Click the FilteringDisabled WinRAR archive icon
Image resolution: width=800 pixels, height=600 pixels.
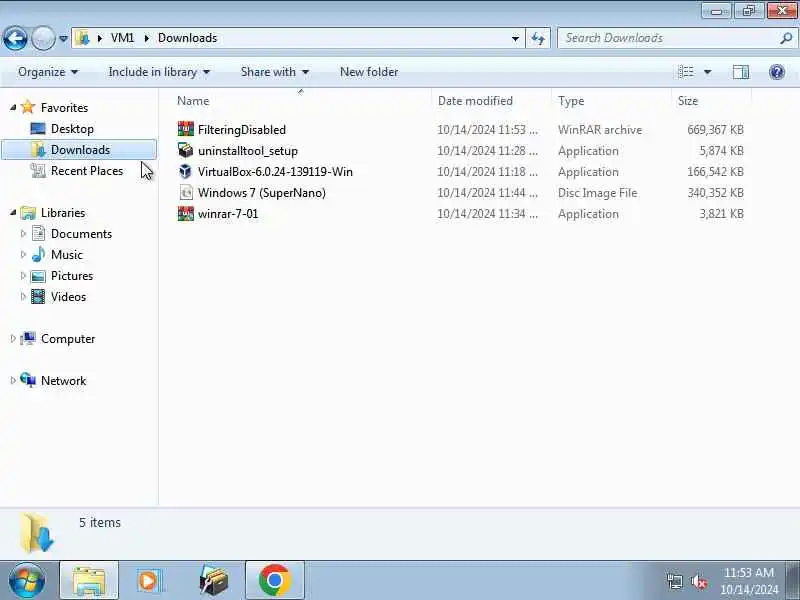pos(186,129)
